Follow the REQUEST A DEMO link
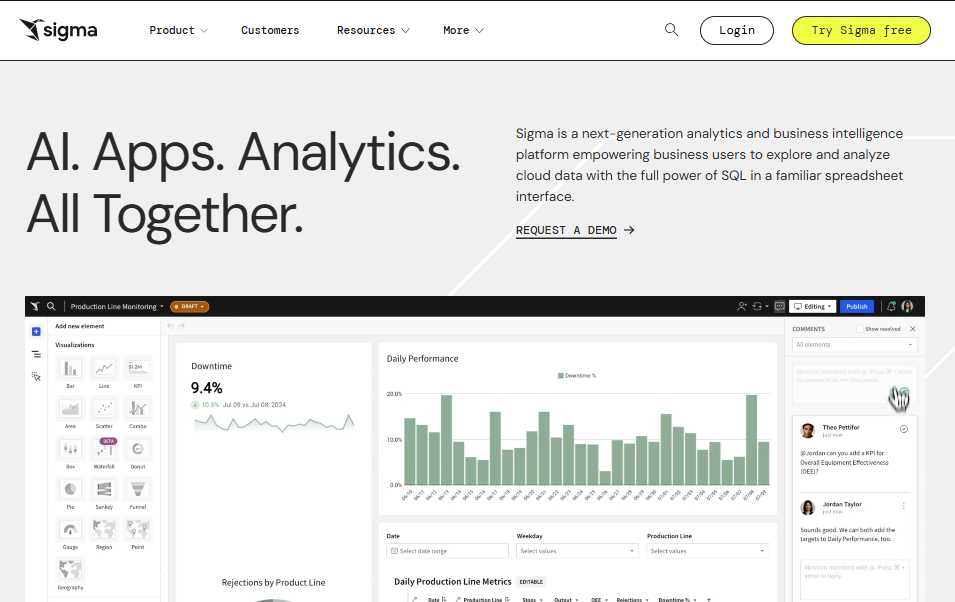Screen dimensions: 955x602 pyautogui.click(x=575, y=230)
